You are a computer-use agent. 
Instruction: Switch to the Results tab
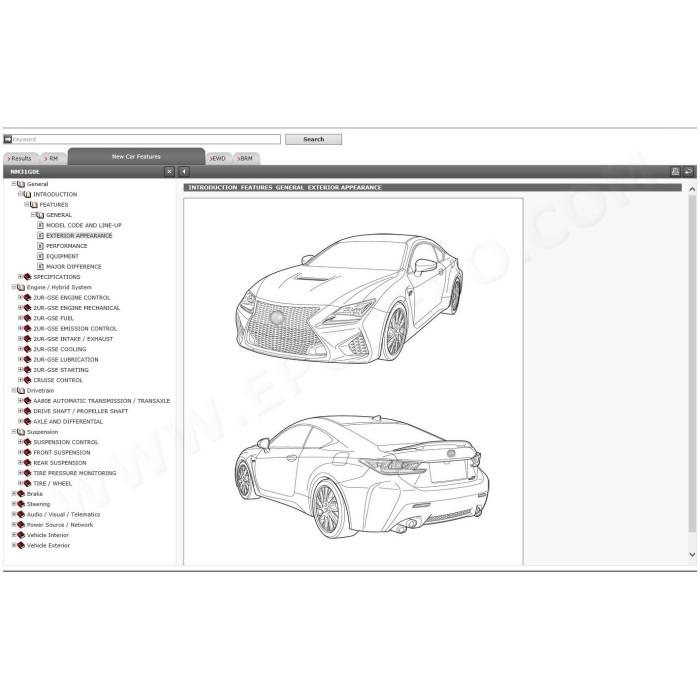point(21,158)
